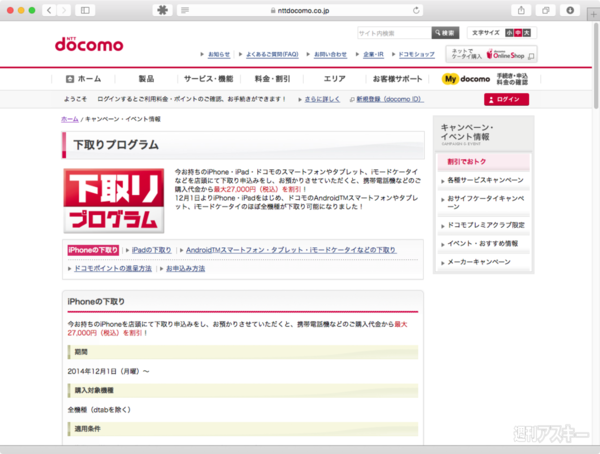Viewport: 600px width, 454px height.
Task: Click the 期間 section heading
Action: pos(243,352)
